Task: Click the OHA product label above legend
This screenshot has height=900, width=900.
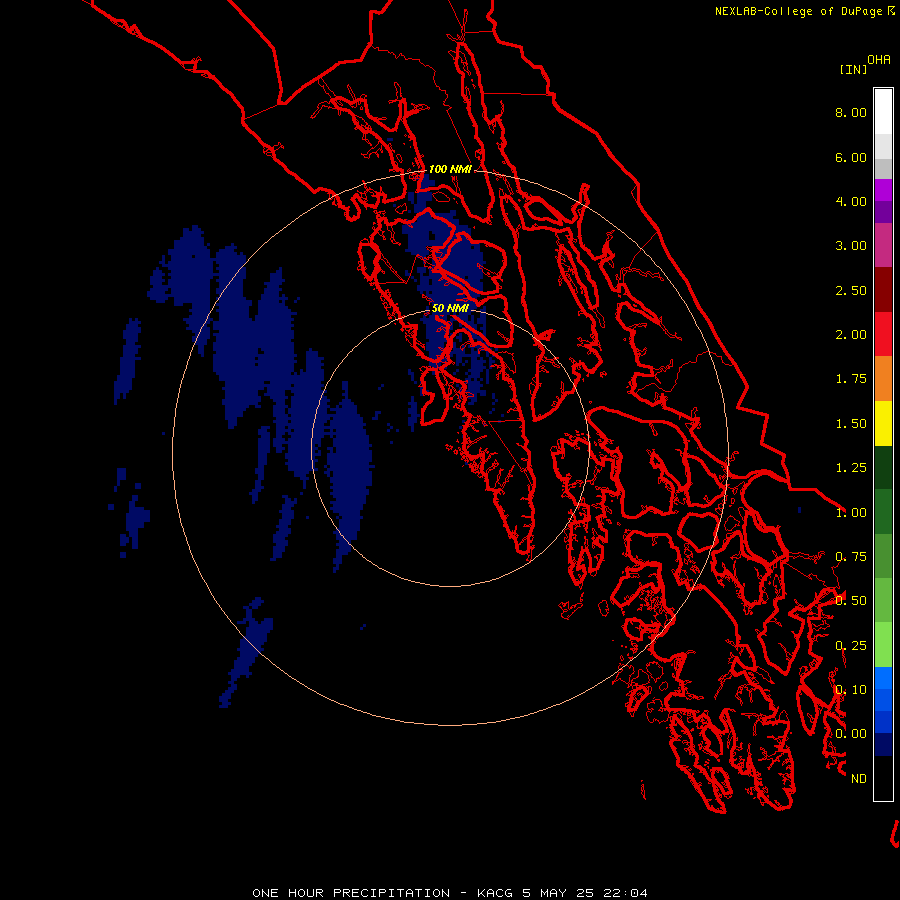Action: click(x=879, y=60)
